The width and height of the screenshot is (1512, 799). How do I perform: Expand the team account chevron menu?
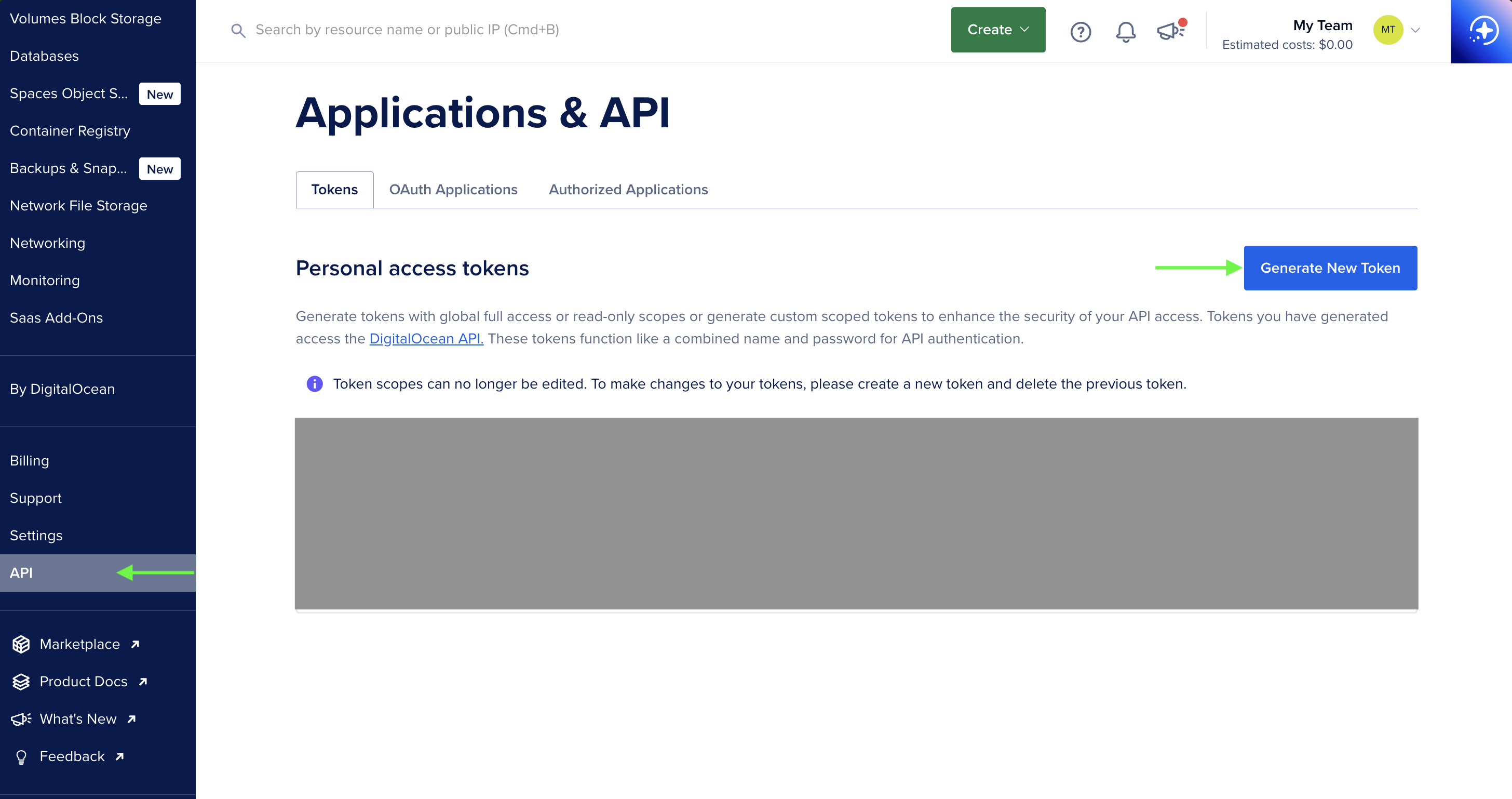[x=1415, y=30]
